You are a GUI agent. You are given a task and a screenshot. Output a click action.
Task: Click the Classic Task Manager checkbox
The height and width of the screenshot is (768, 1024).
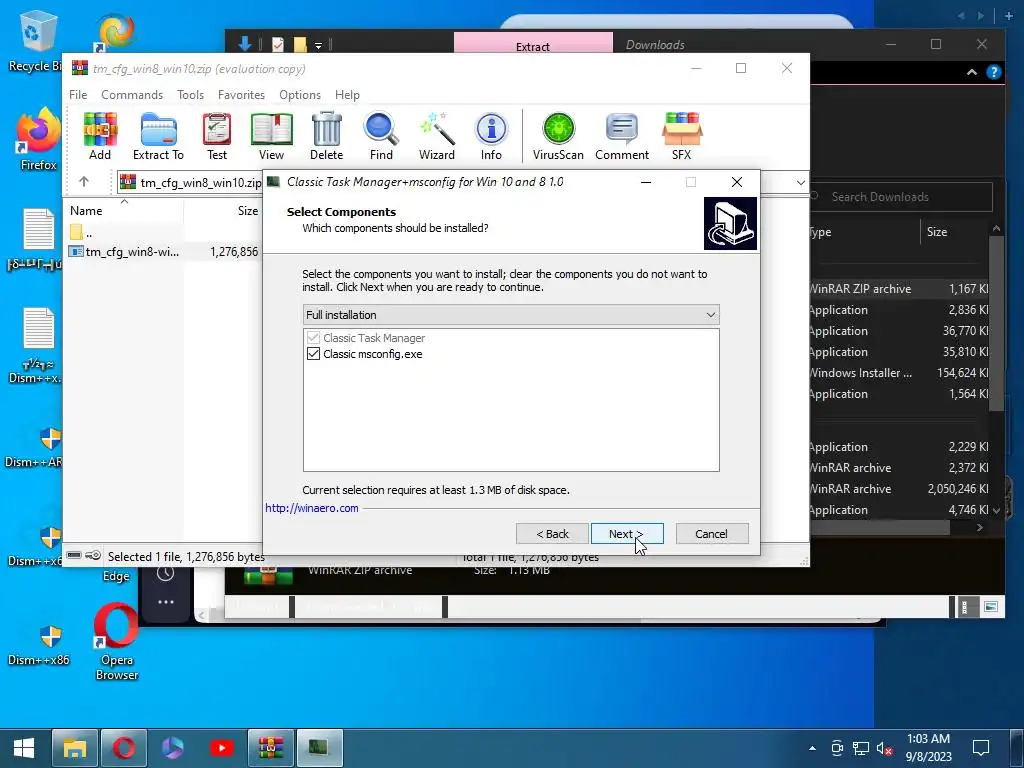pyautogui.click(x=313, y=338)
